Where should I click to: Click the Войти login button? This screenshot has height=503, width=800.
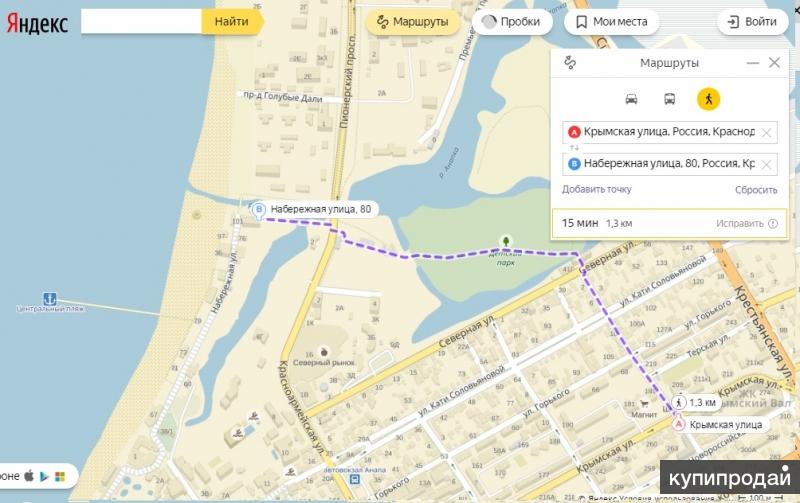tap(753, 22)
